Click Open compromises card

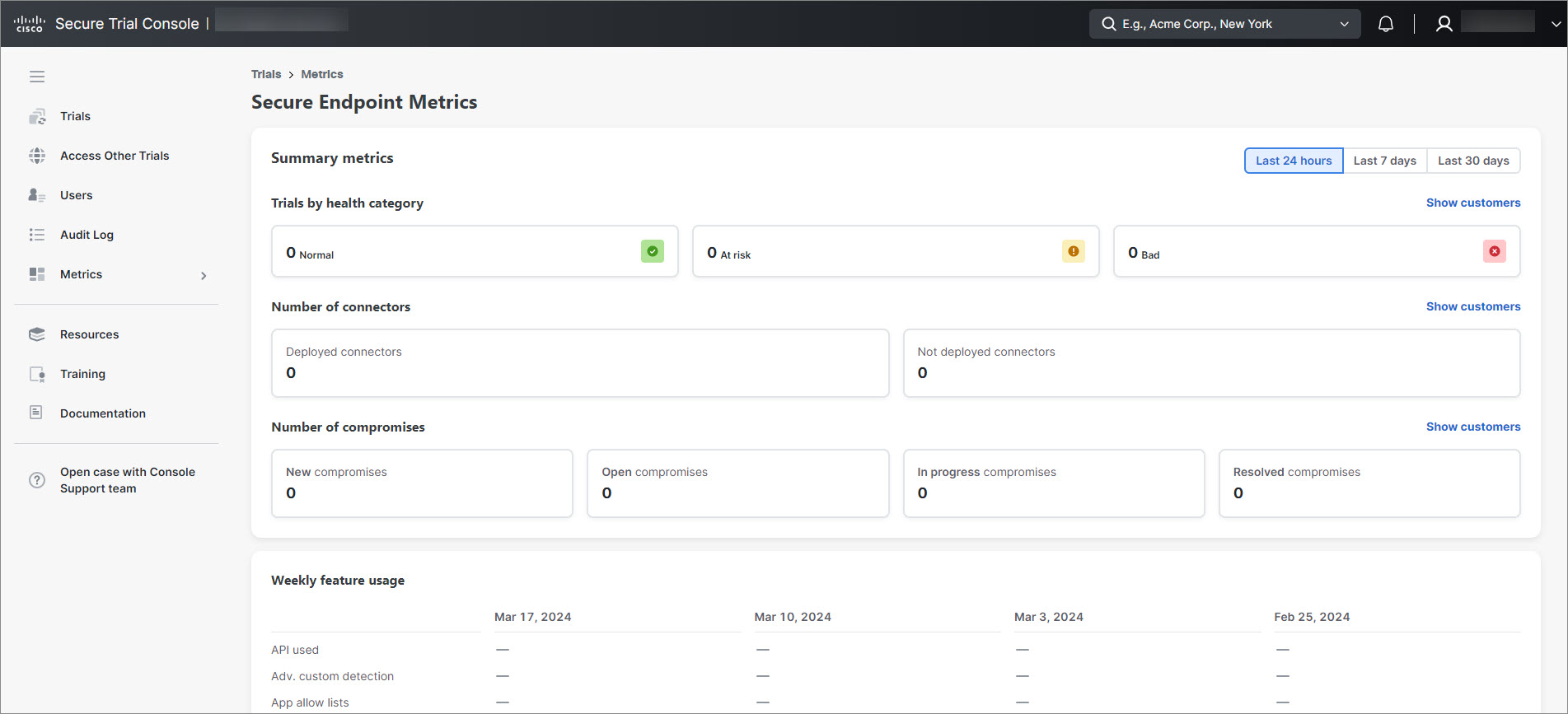[737, 483]
